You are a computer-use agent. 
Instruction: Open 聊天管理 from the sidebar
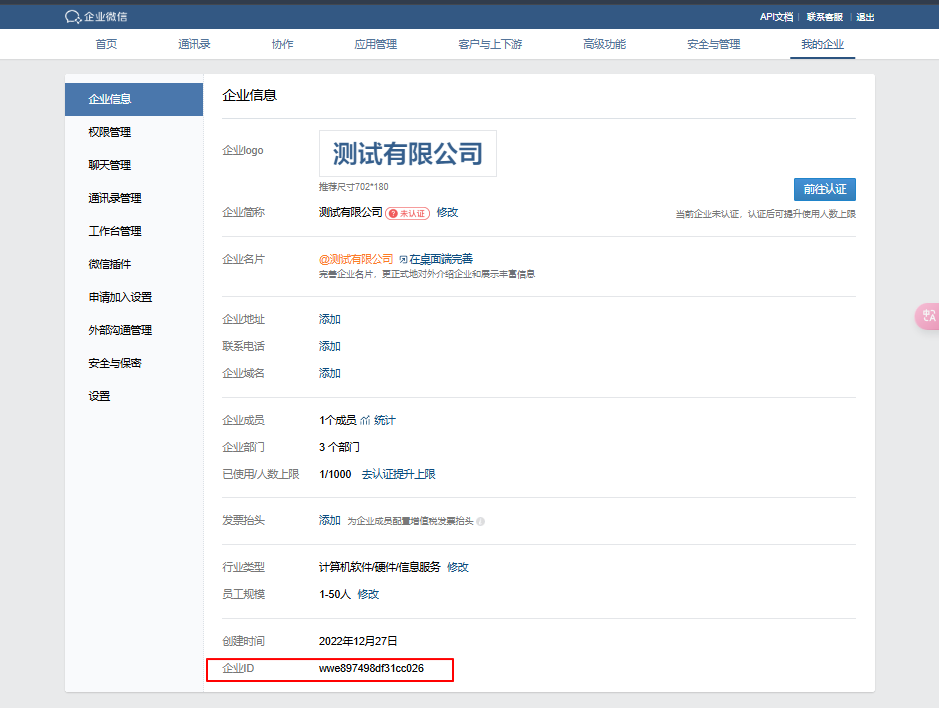coord(109,165)
